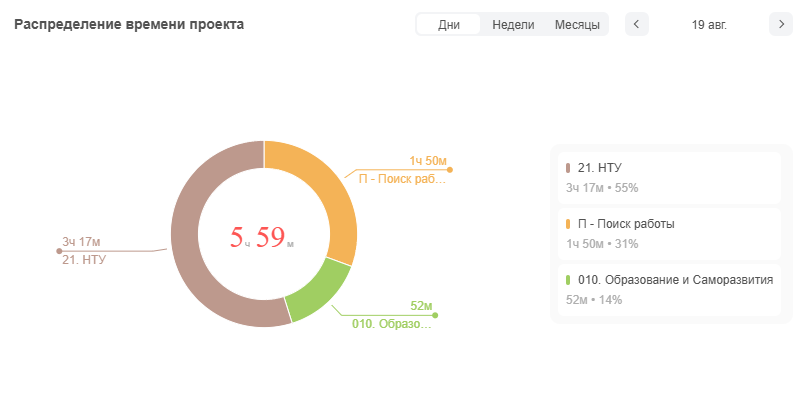Click the green Образование color marker

[568, 280]
